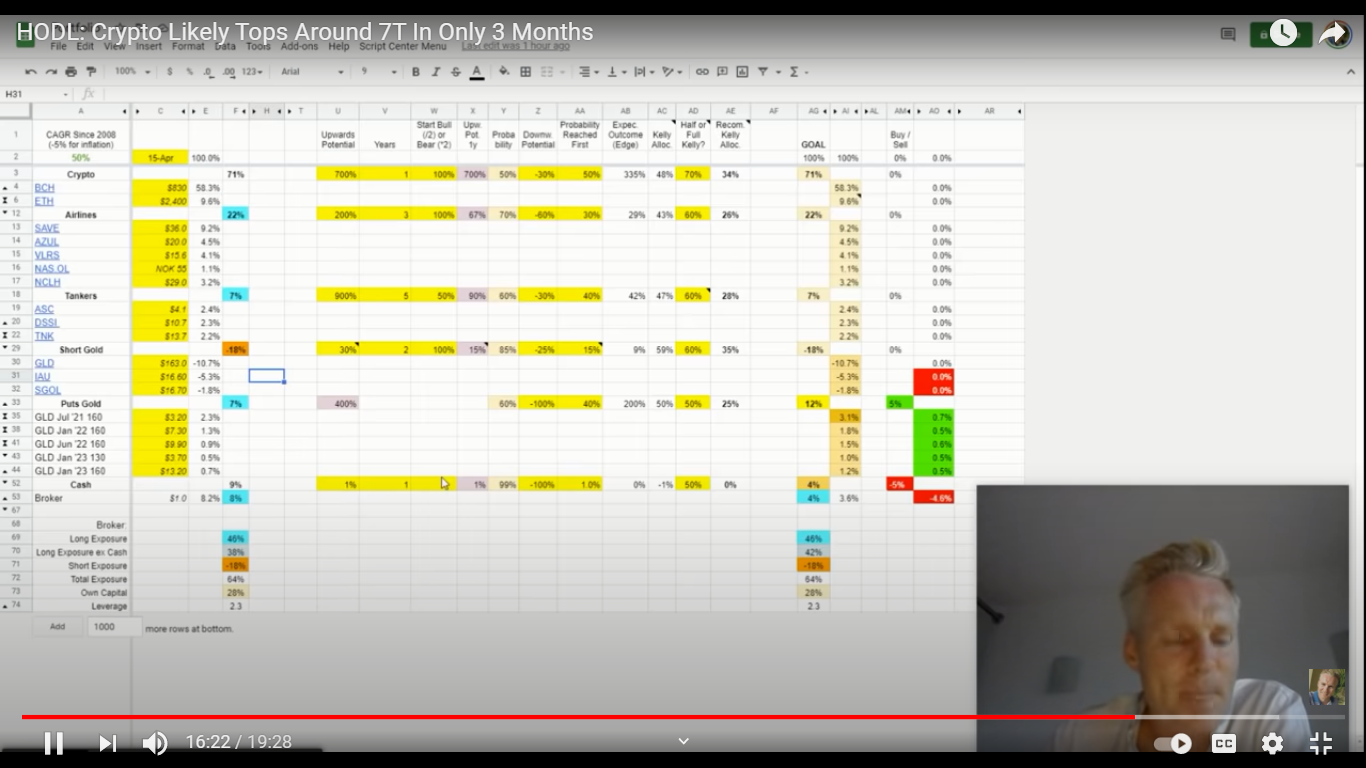Open the fill color bucket
Screen dimensions: 1366x768
[x=504, y=72]
